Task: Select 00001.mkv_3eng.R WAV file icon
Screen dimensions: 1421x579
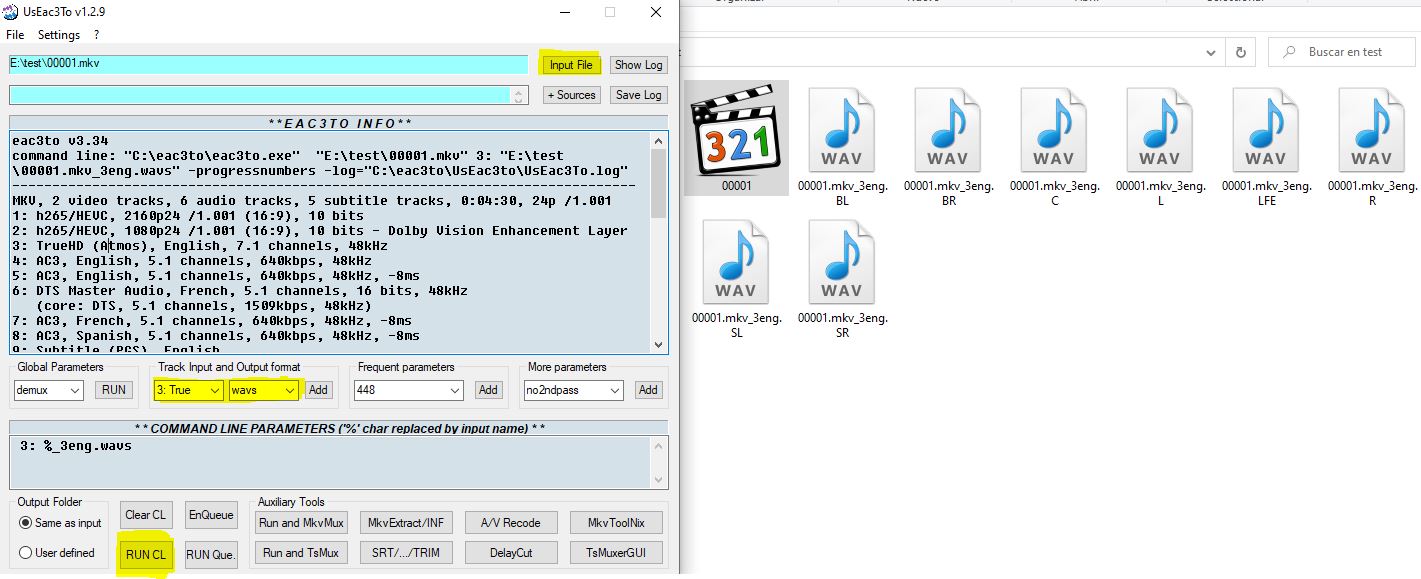Action: 1371,131
